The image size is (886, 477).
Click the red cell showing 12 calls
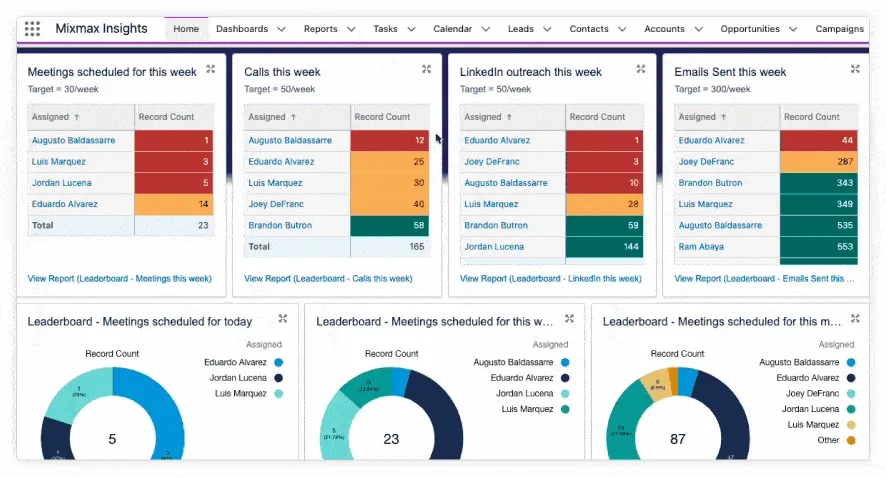pyautogui.click(x=389, y=140)
